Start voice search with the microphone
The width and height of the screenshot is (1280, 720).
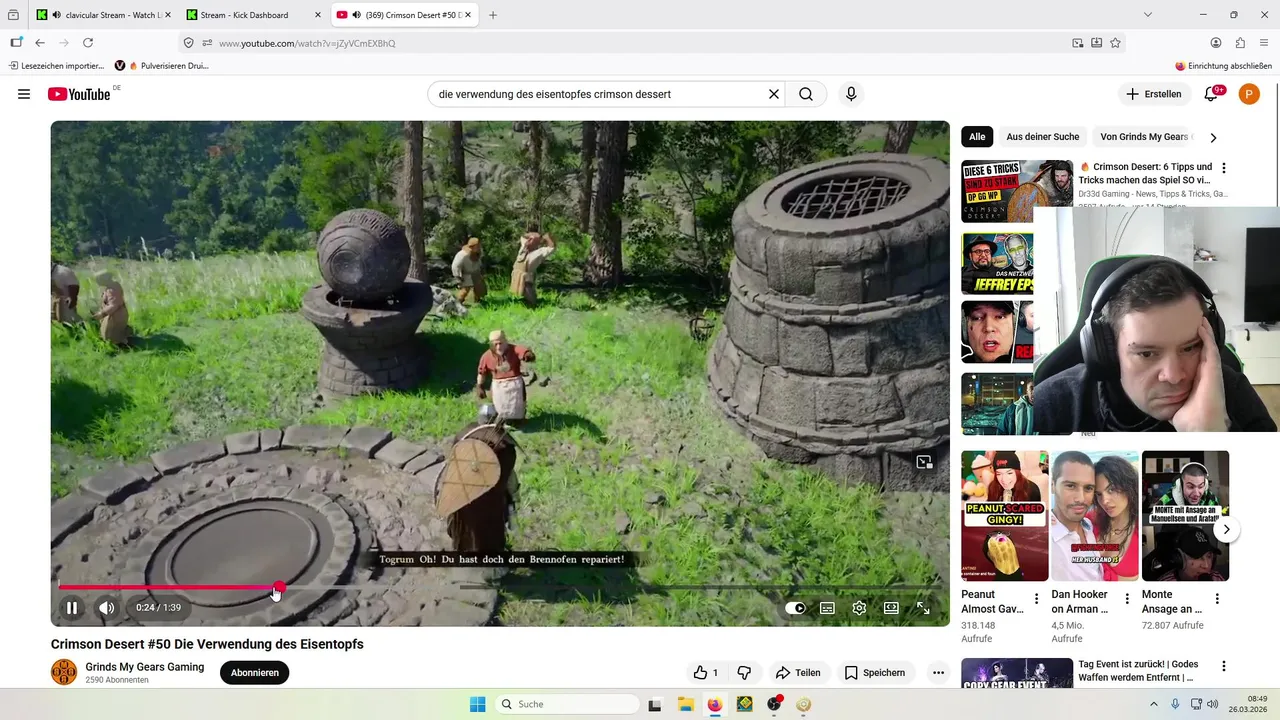(851, 94)
